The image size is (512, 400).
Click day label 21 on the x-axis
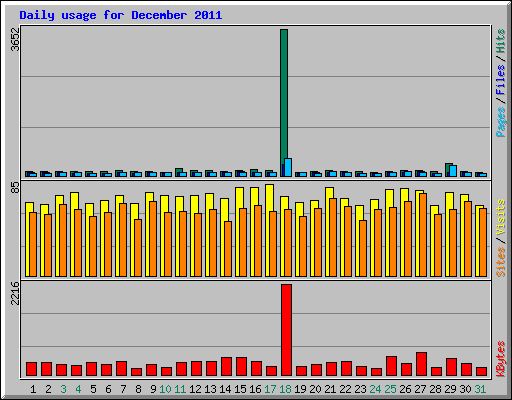[x=330, y=389]
